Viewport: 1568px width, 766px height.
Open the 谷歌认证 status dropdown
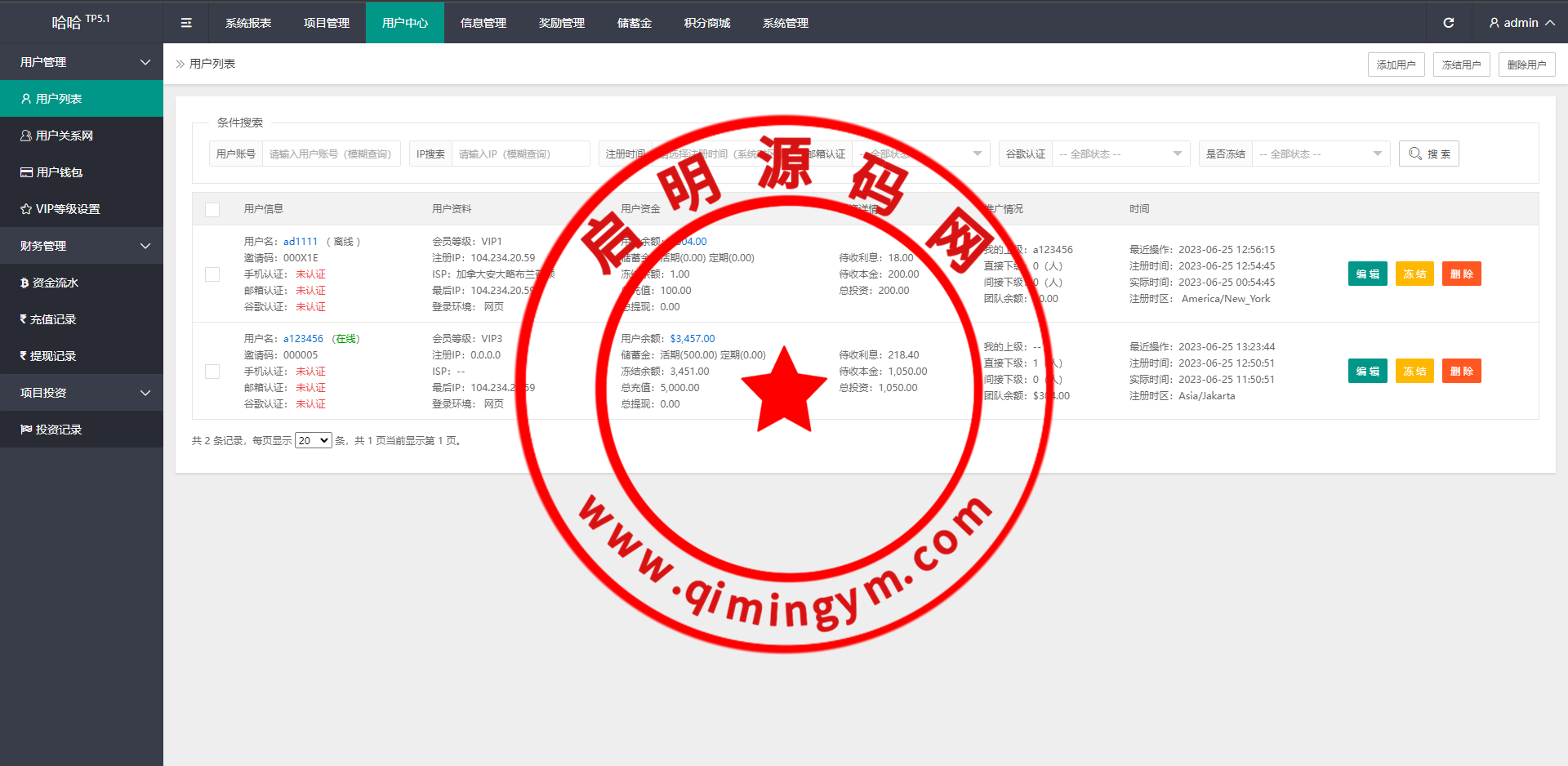click(x=1119, y=154)
